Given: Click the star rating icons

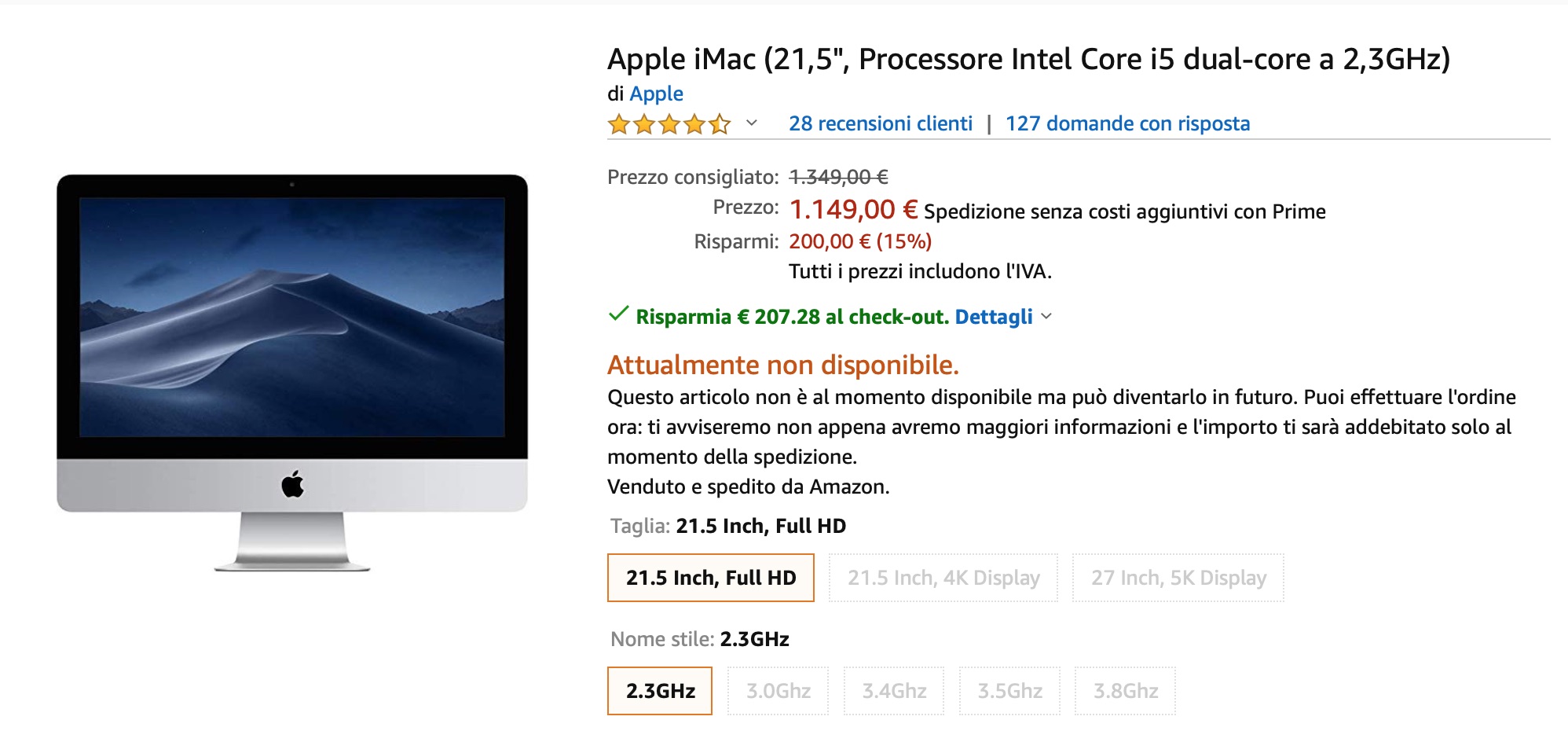Looking at the screenshot, I should click(669, 124).
